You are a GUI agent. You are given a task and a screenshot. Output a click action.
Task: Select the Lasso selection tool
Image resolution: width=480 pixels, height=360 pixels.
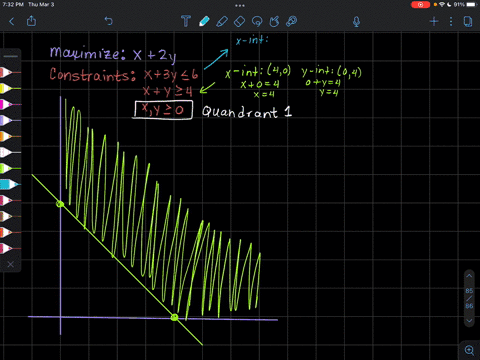pos(257,22)
